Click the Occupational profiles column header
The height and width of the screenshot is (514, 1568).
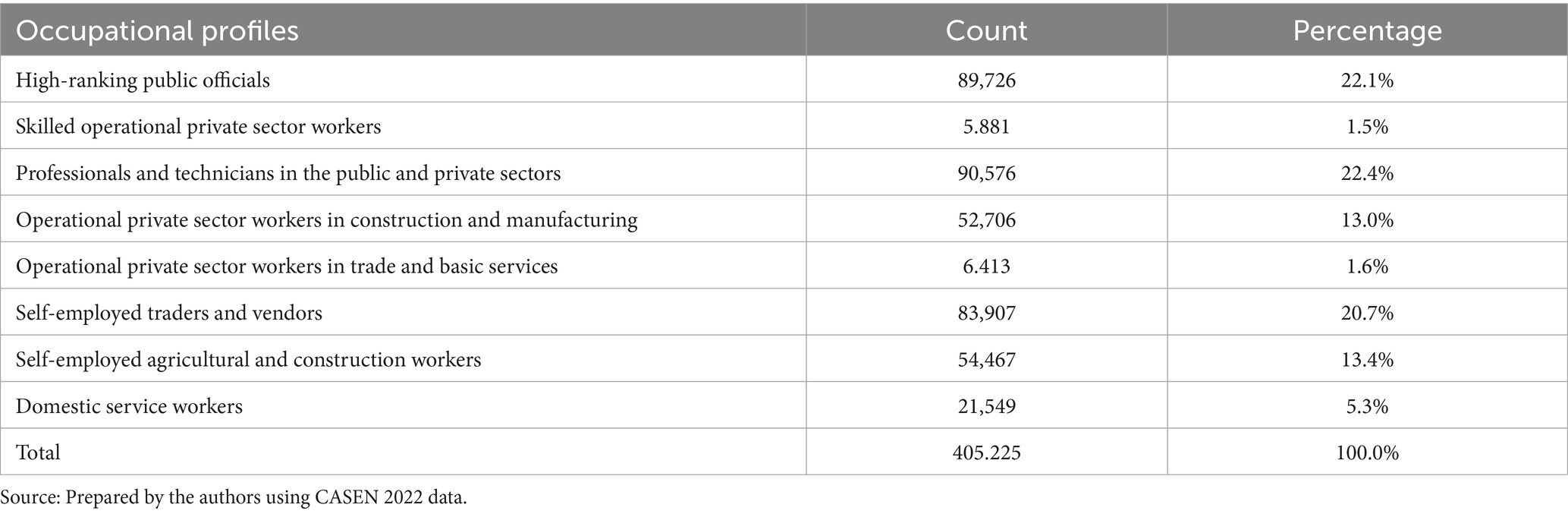[157, 31]
